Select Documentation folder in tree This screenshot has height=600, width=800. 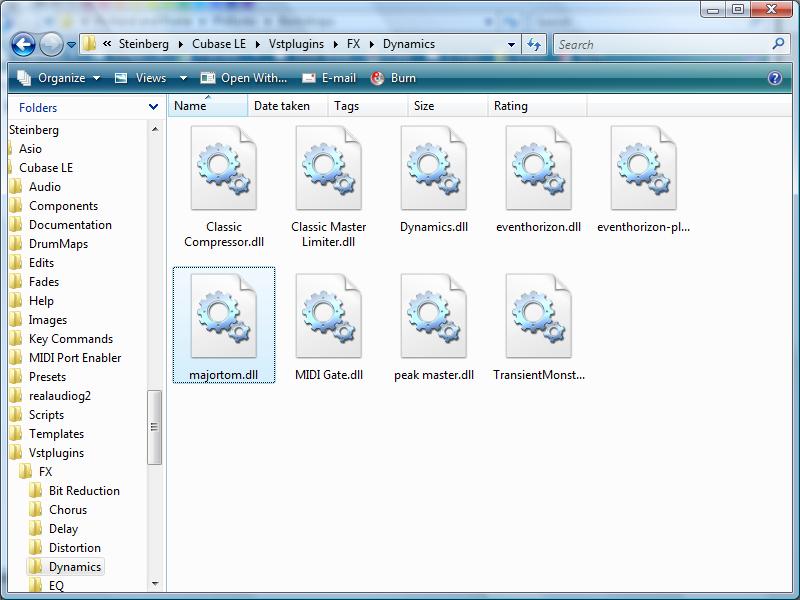(x=70, y=224)
